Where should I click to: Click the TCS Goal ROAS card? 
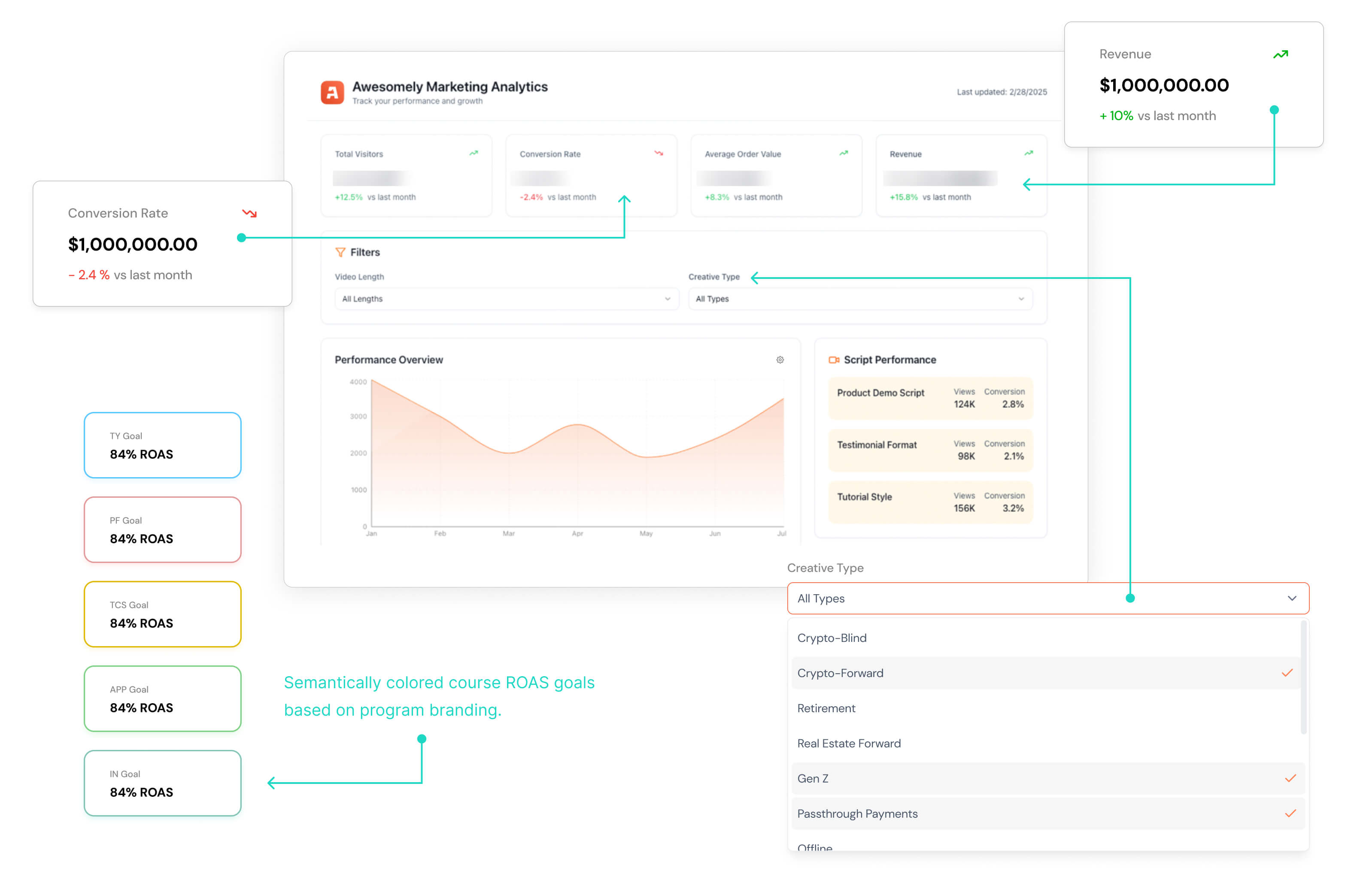[x=162, y=614]
